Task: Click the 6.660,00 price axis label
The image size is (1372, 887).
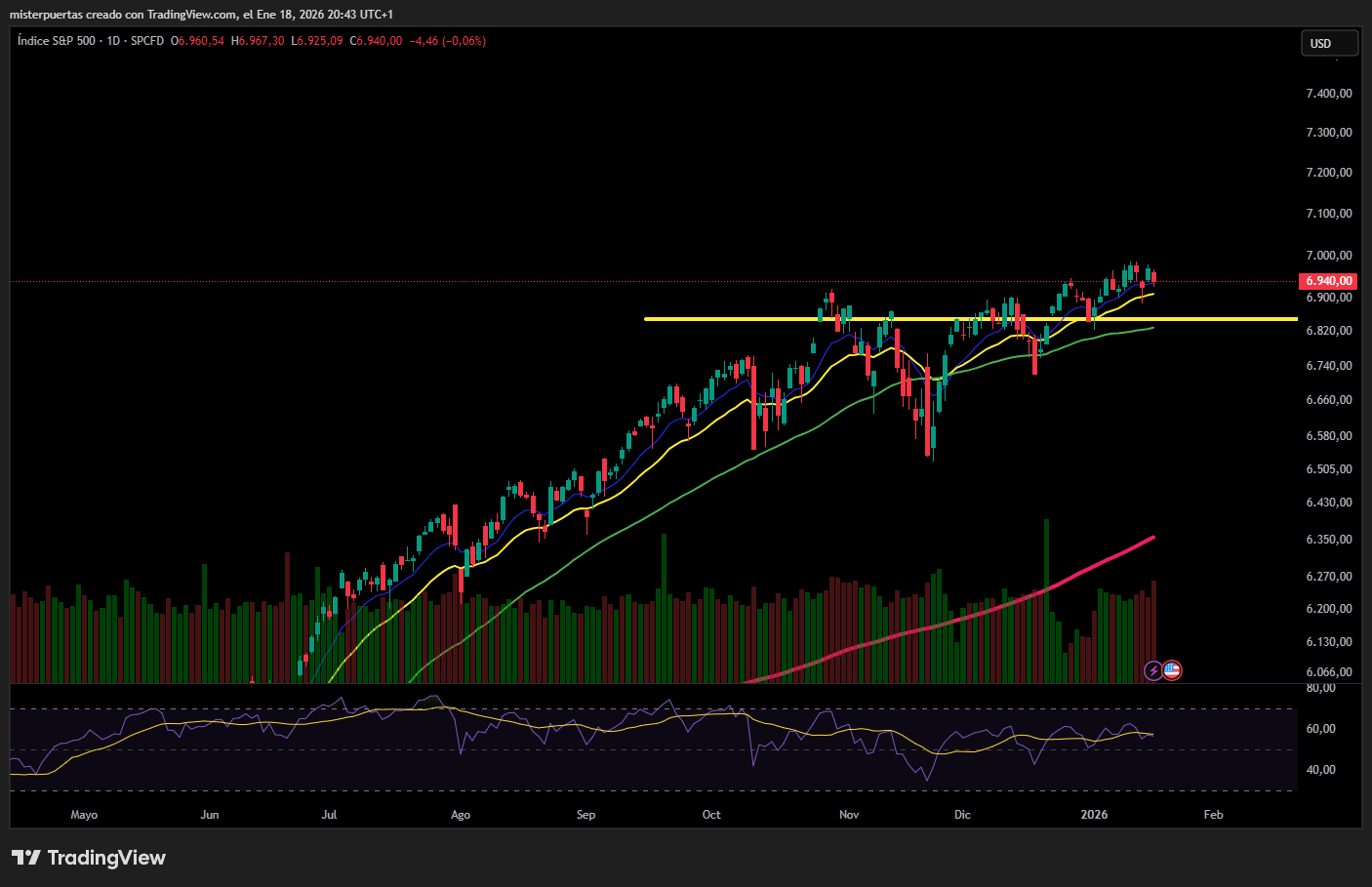Action: pyautogui.click(x=1329, y=400)
